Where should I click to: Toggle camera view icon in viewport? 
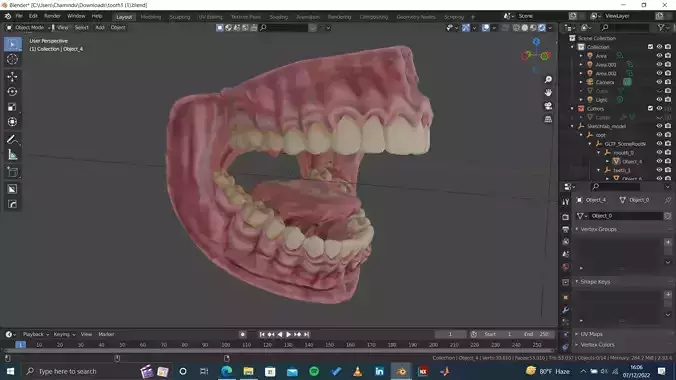tap(548, 106)
